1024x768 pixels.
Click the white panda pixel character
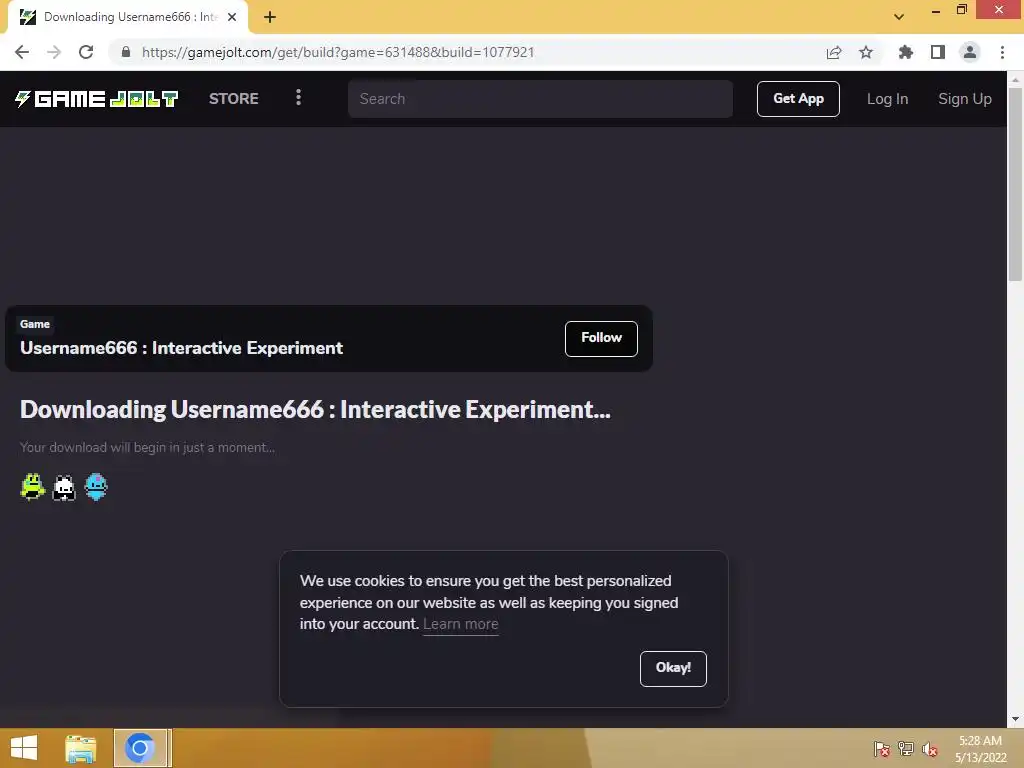(64, 487)
